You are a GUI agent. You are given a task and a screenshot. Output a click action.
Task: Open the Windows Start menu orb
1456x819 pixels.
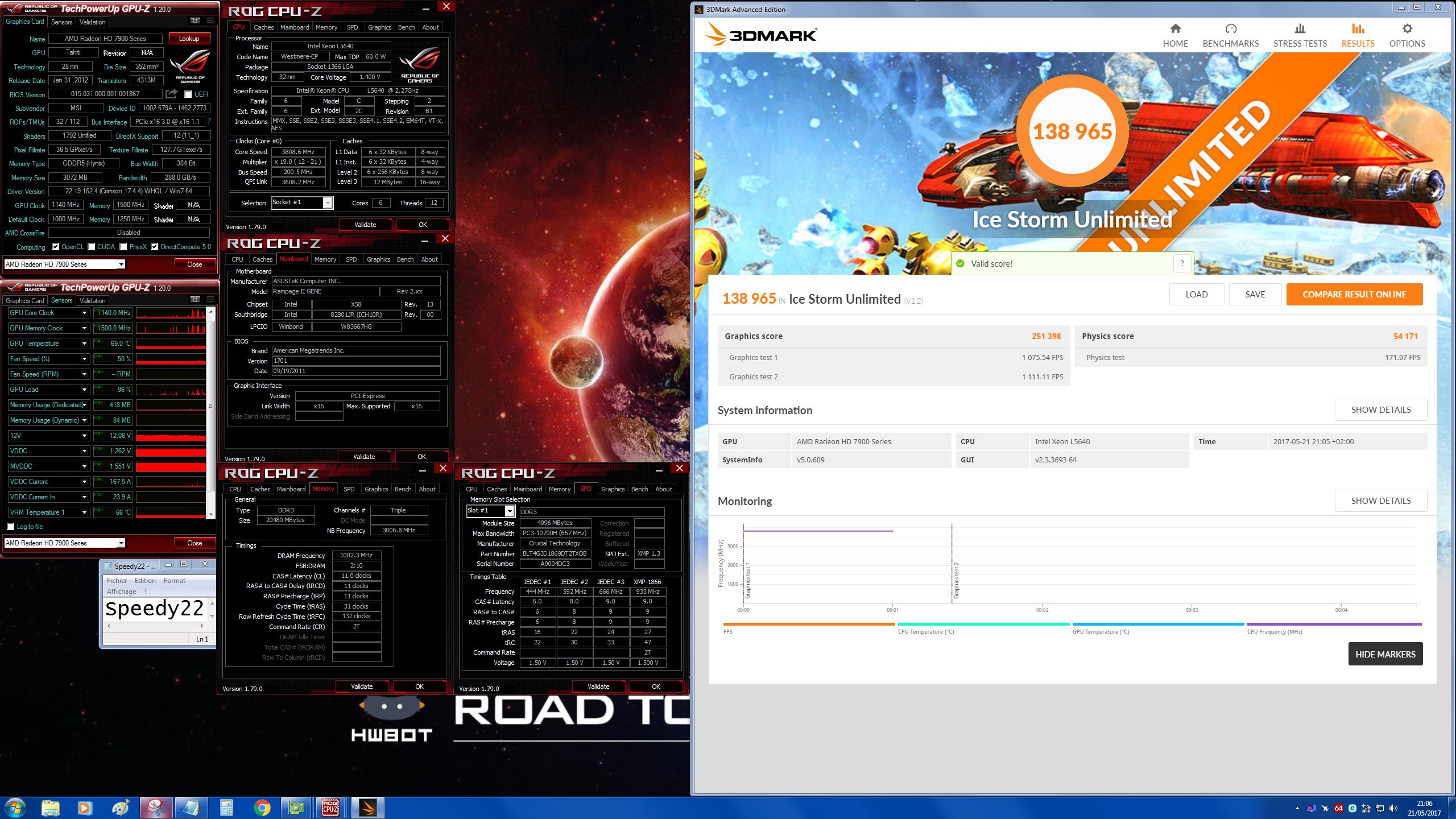(15, 808)
